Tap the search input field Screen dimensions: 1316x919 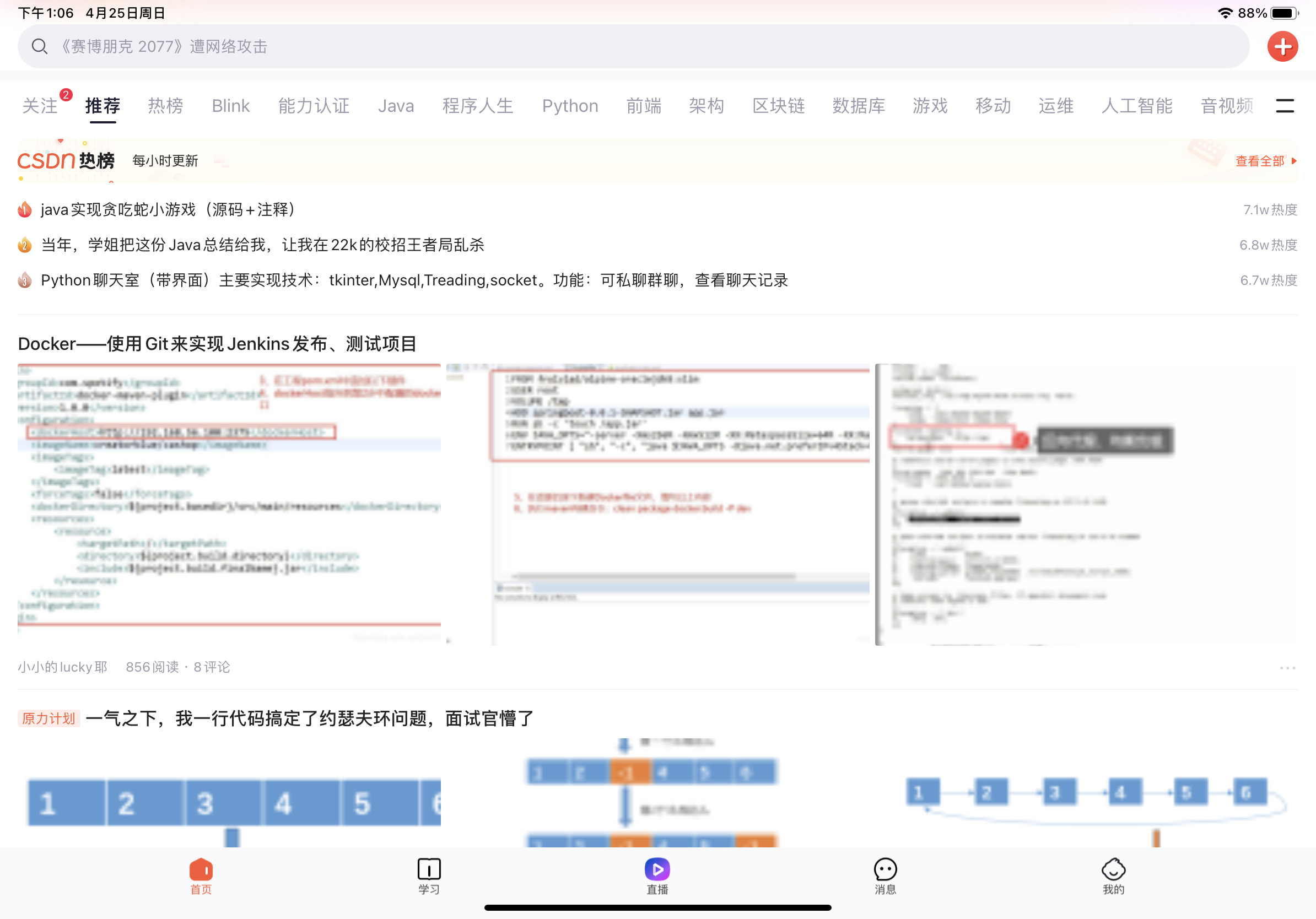pyautogui.click(x=630, y=46)
